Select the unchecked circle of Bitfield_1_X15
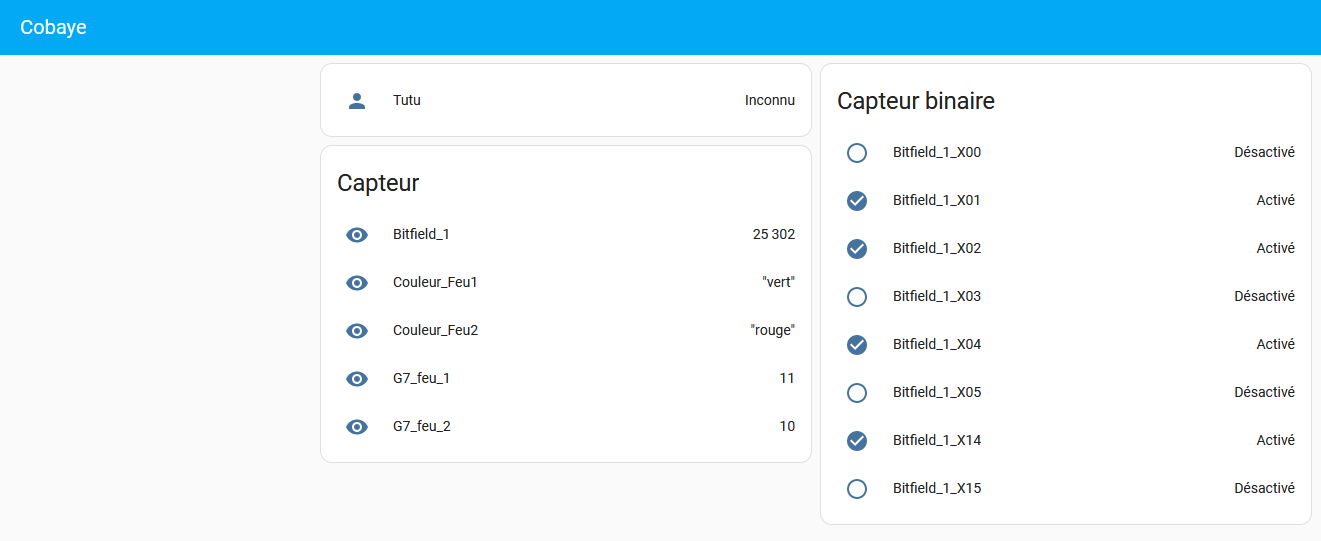Viewport: 1321px width, 541px height. tap(857, 489)
